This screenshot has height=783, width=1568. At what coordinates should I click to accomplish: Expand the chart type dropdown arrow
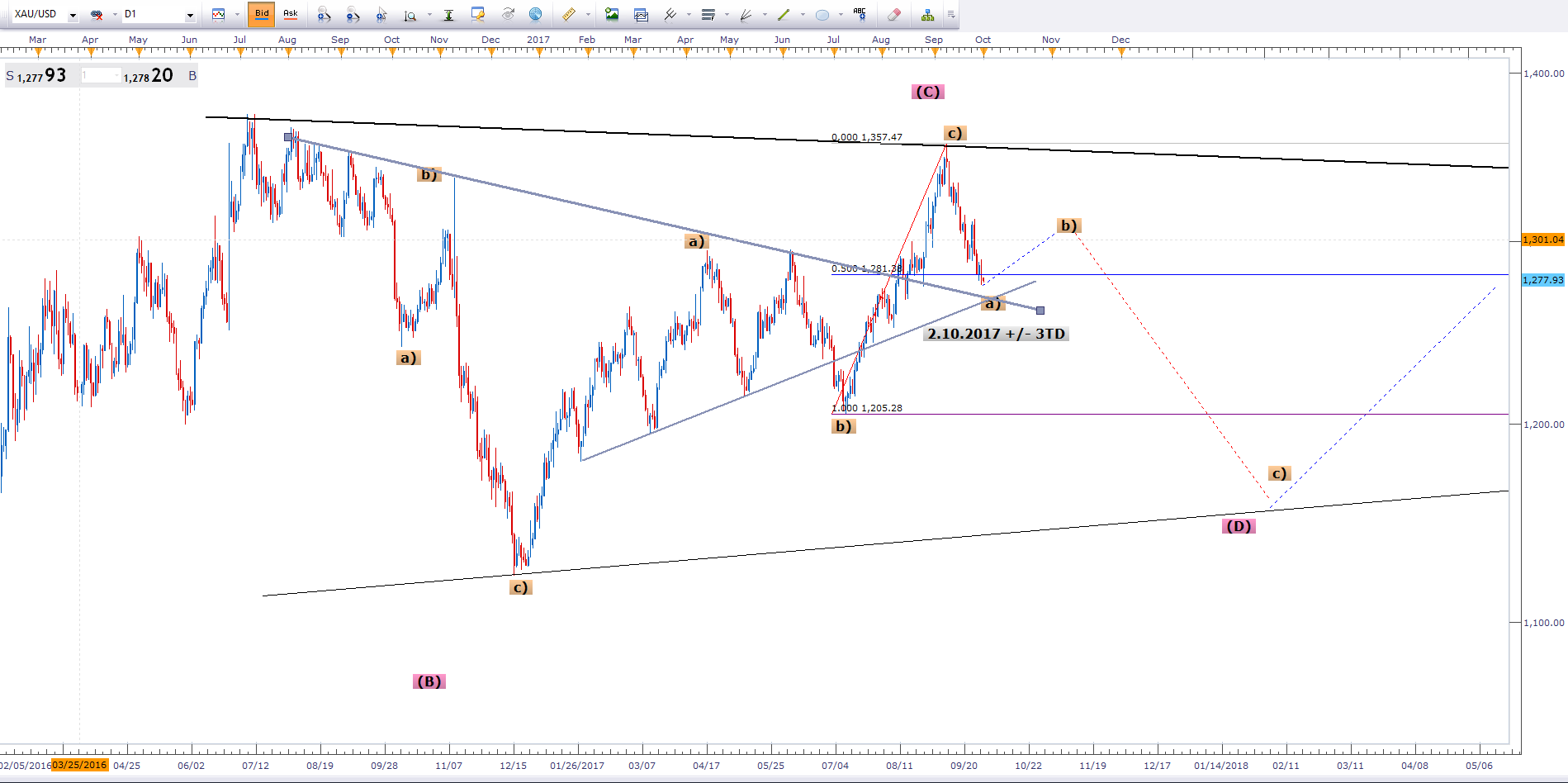pos(237,15)
